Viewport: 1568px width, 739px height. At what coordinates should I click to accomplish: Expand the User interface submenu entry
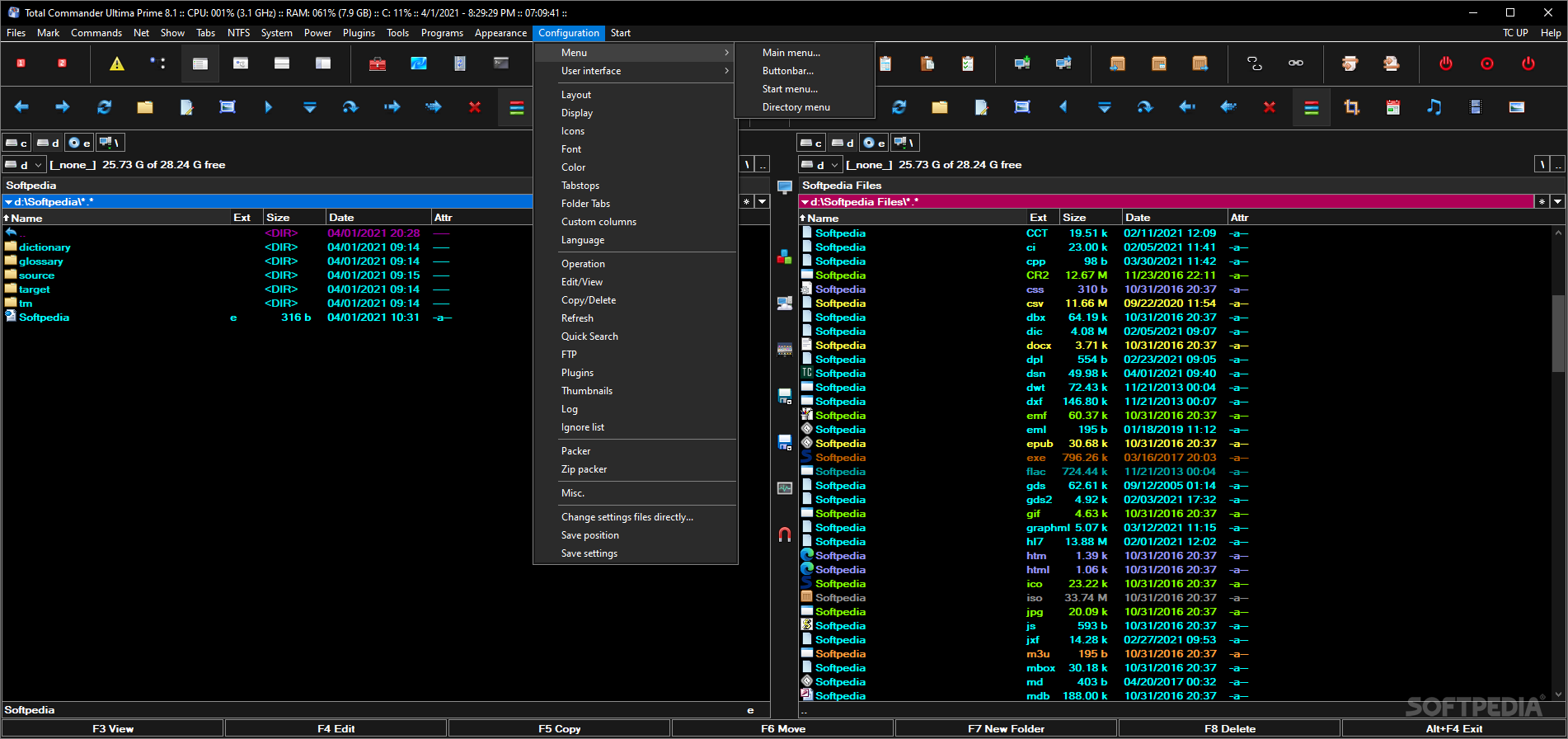[x=635, y=71]
